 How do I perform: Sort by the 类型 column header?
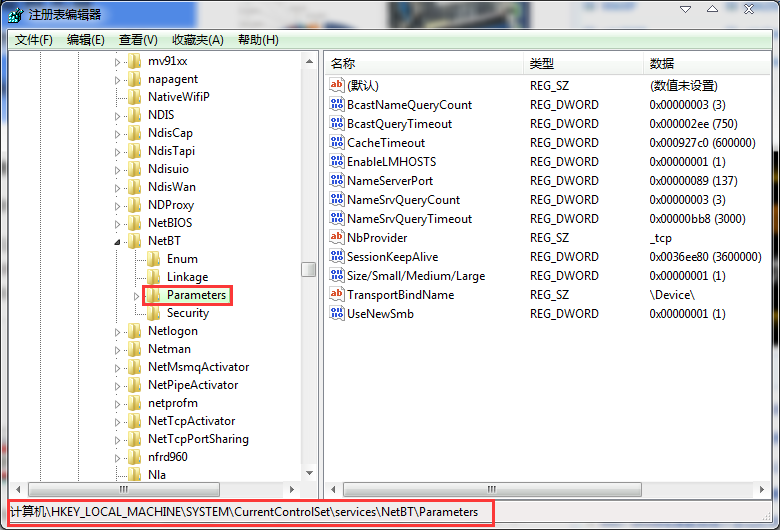coord(541,64)
